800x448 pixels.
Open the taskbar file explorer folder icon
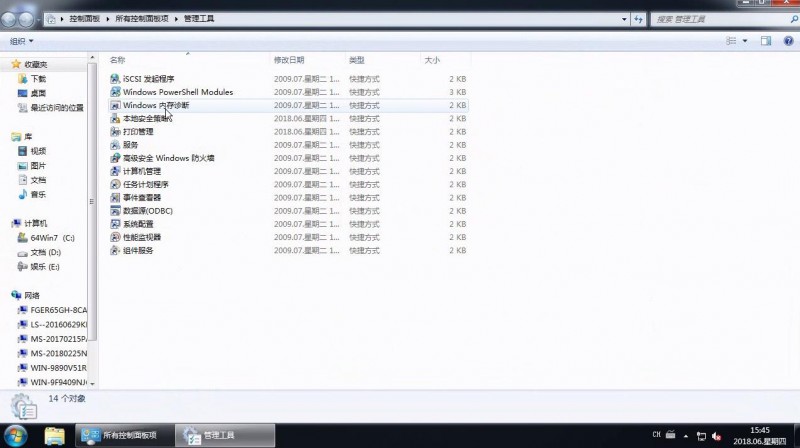[54, 436]
